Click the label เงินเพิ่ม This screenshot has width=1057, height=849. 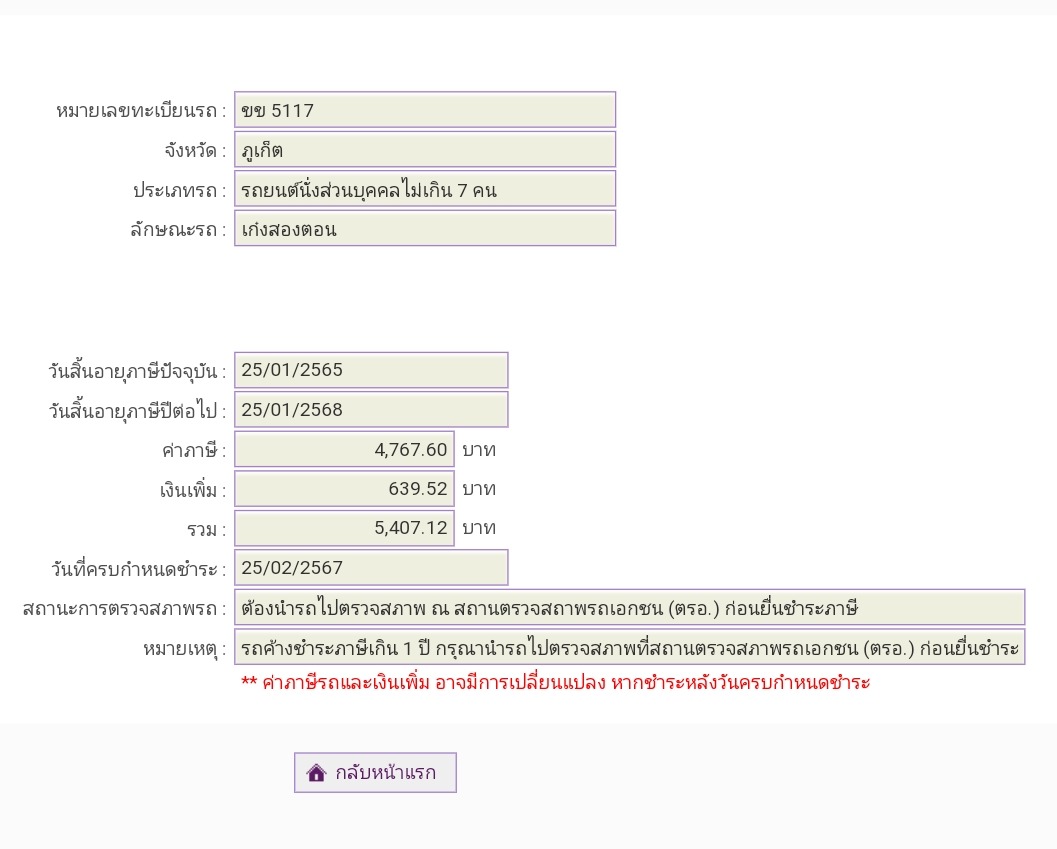tap(193, 490)
